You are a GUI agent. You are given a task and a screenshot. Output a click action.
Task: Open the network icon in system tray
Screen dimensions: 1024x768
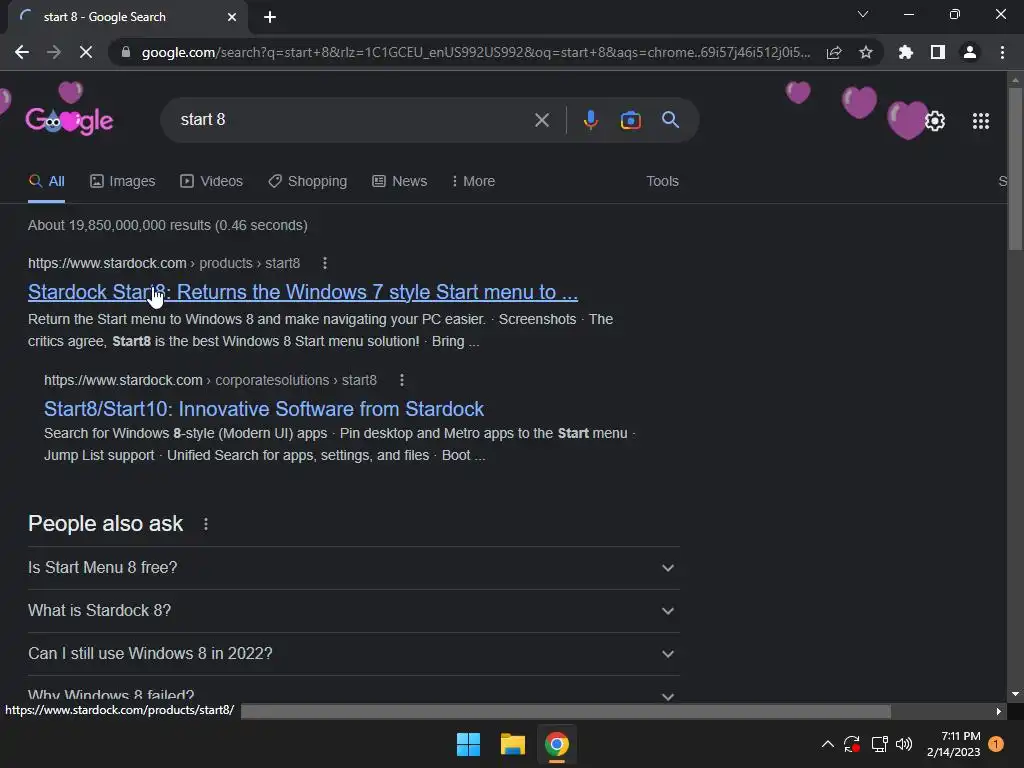coord(879,744)
